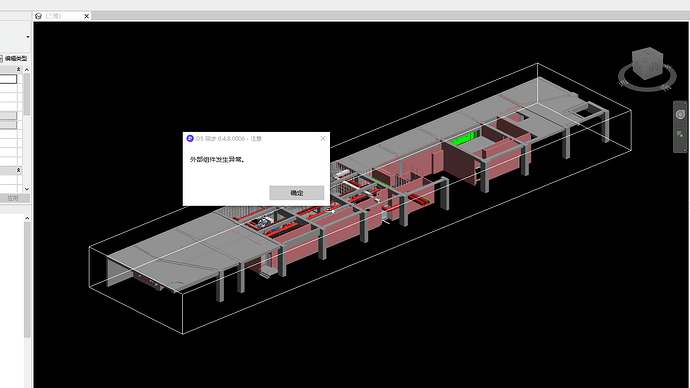Click the upper gray property button

[8, 116]
